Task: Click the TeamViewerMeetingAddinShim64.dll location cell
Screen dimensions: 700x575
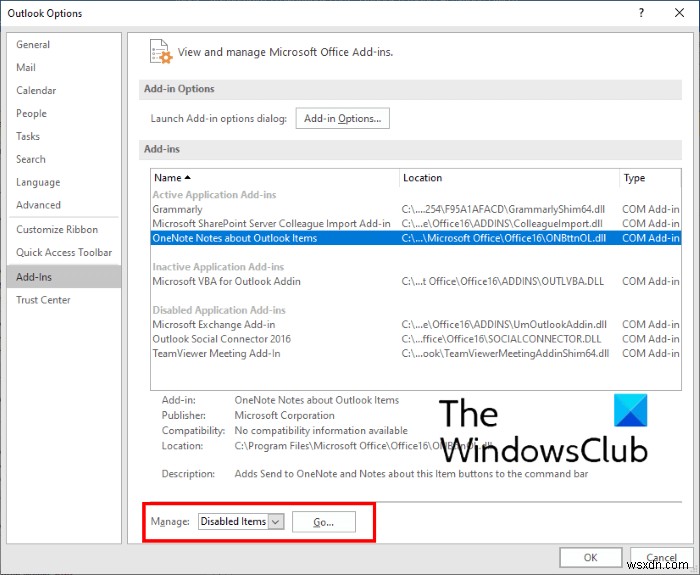Action: tap(505, 354)
